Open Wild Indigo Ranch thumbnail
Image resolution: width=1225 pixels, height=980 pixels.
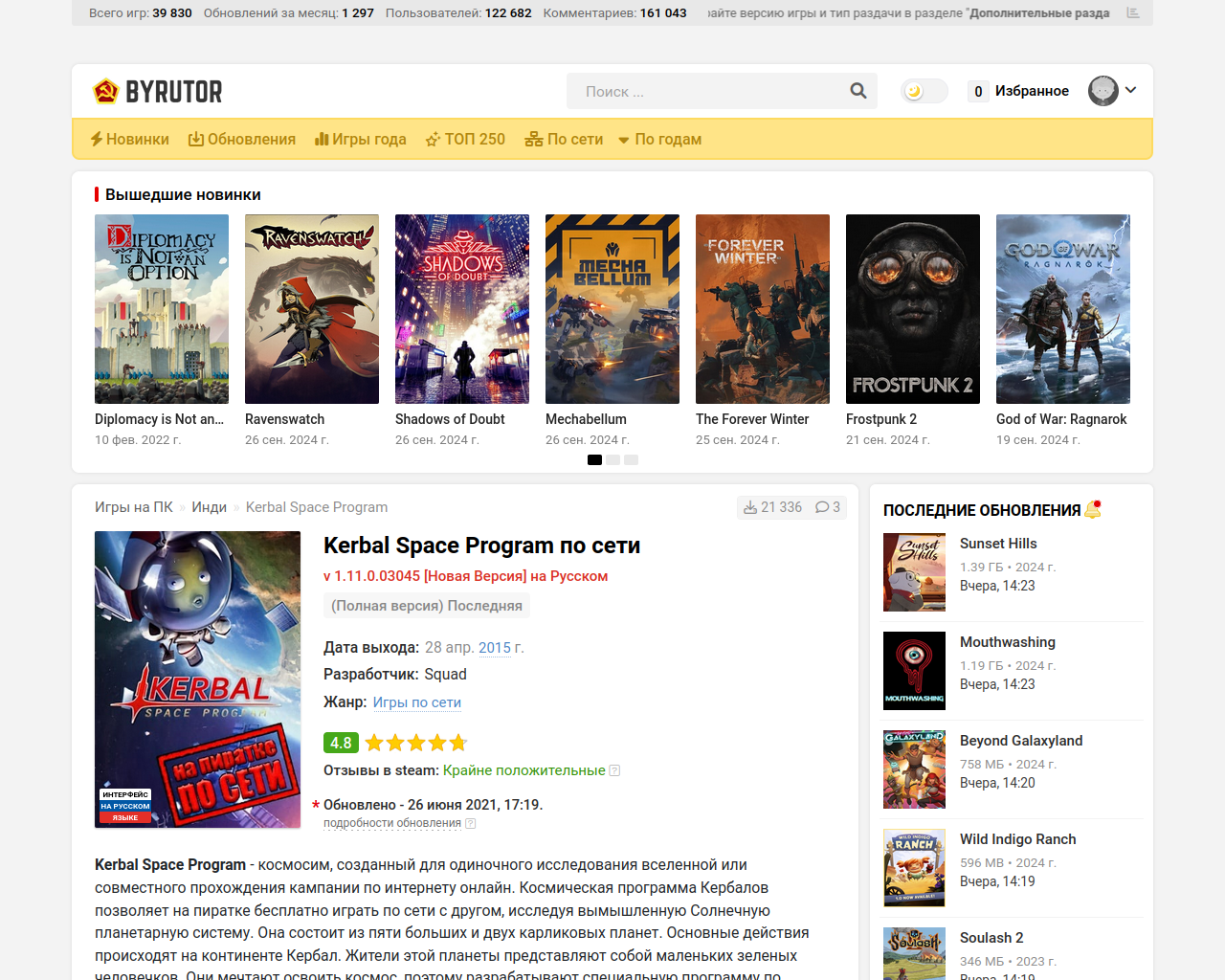pos(914,868)
